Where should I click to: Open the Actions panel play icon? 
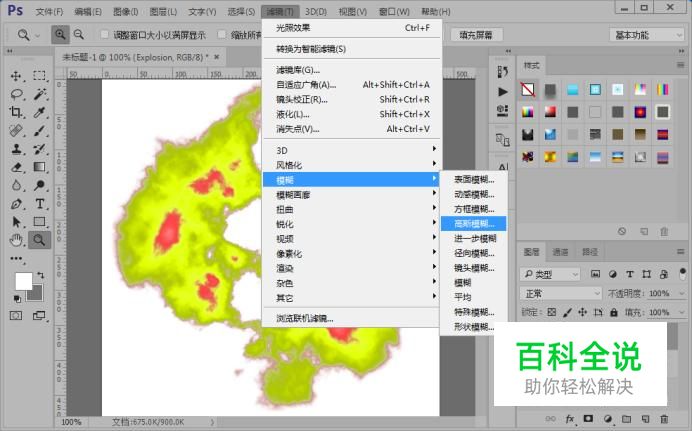pos(503,92)
